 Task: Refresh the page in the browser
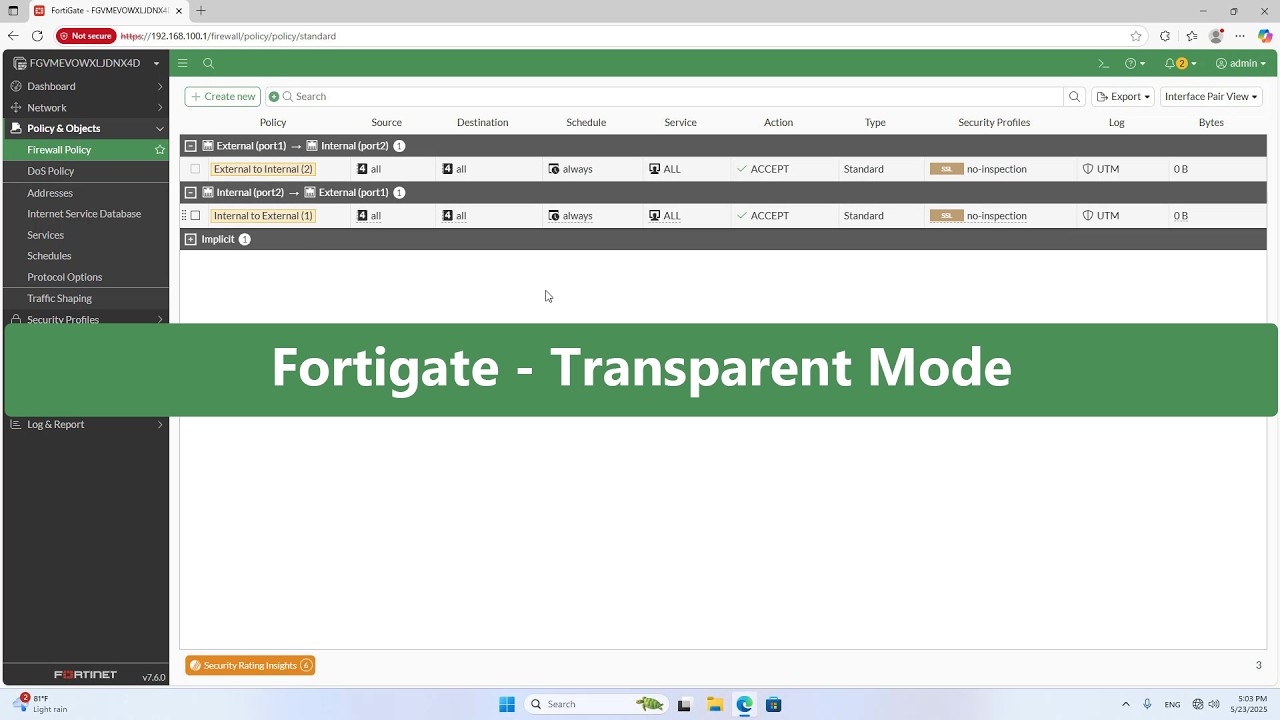pyautogui.click(x=37, y=36)
